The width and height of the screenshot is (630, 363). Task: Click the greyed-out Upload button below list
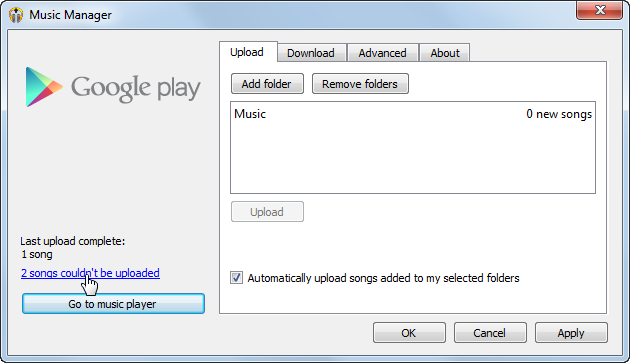pos(267,211)
